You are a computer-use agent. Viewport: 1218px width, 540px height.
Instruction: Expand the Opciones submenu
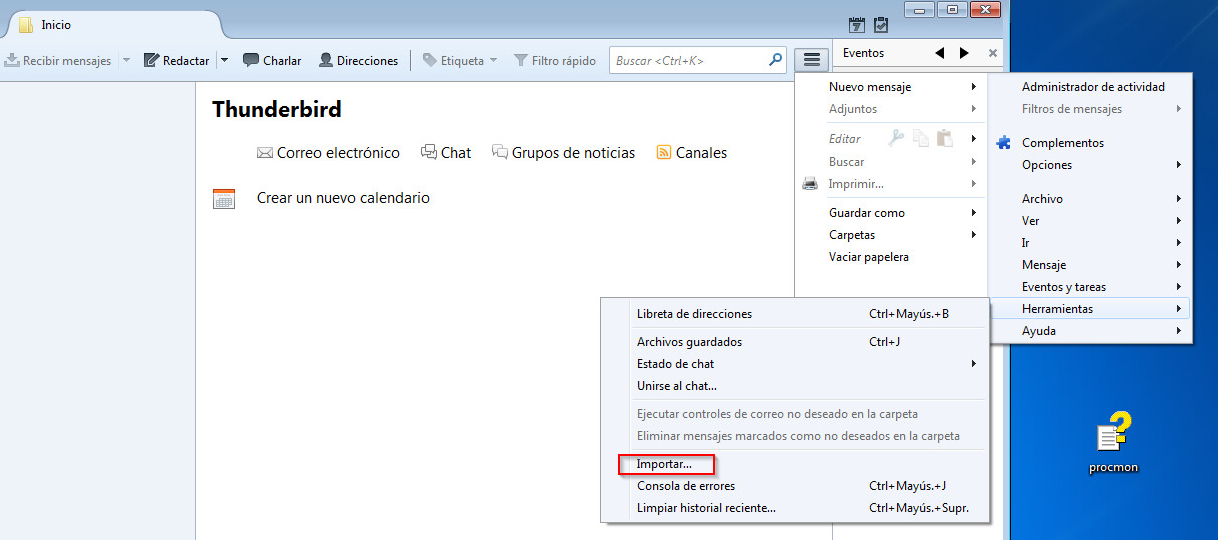(1090, 165)
